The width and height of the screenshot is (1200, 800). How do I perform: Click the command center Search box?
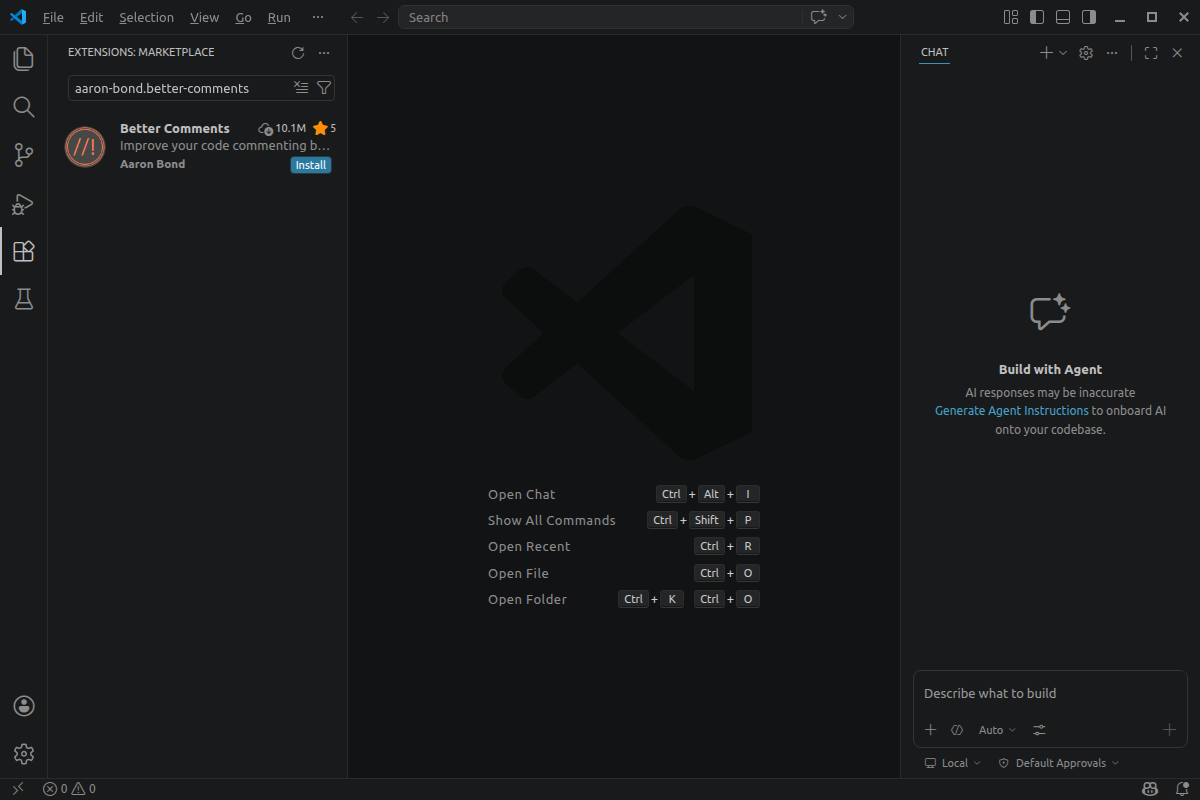click(600, 17)
